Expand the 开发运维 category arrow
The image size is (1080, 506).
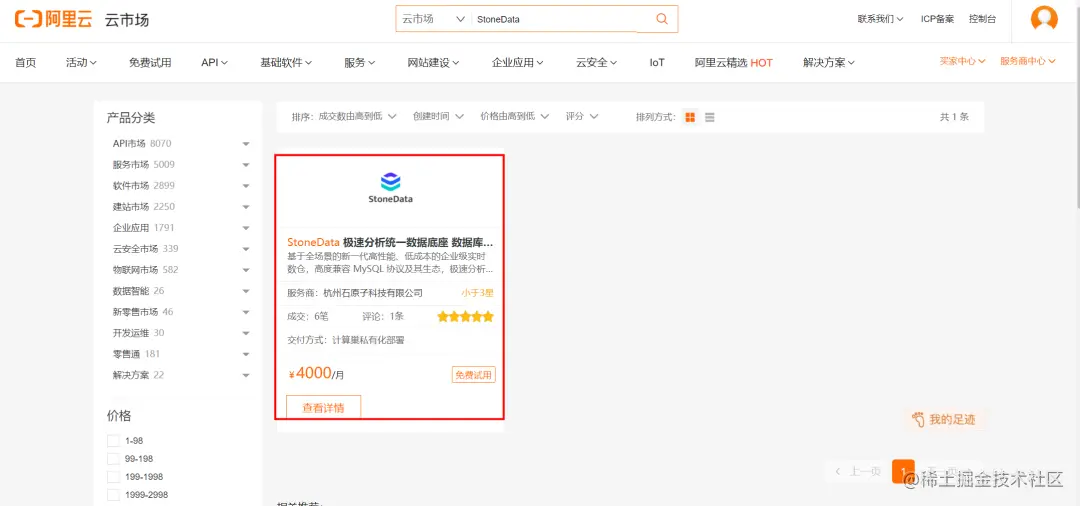pos(246,333)
